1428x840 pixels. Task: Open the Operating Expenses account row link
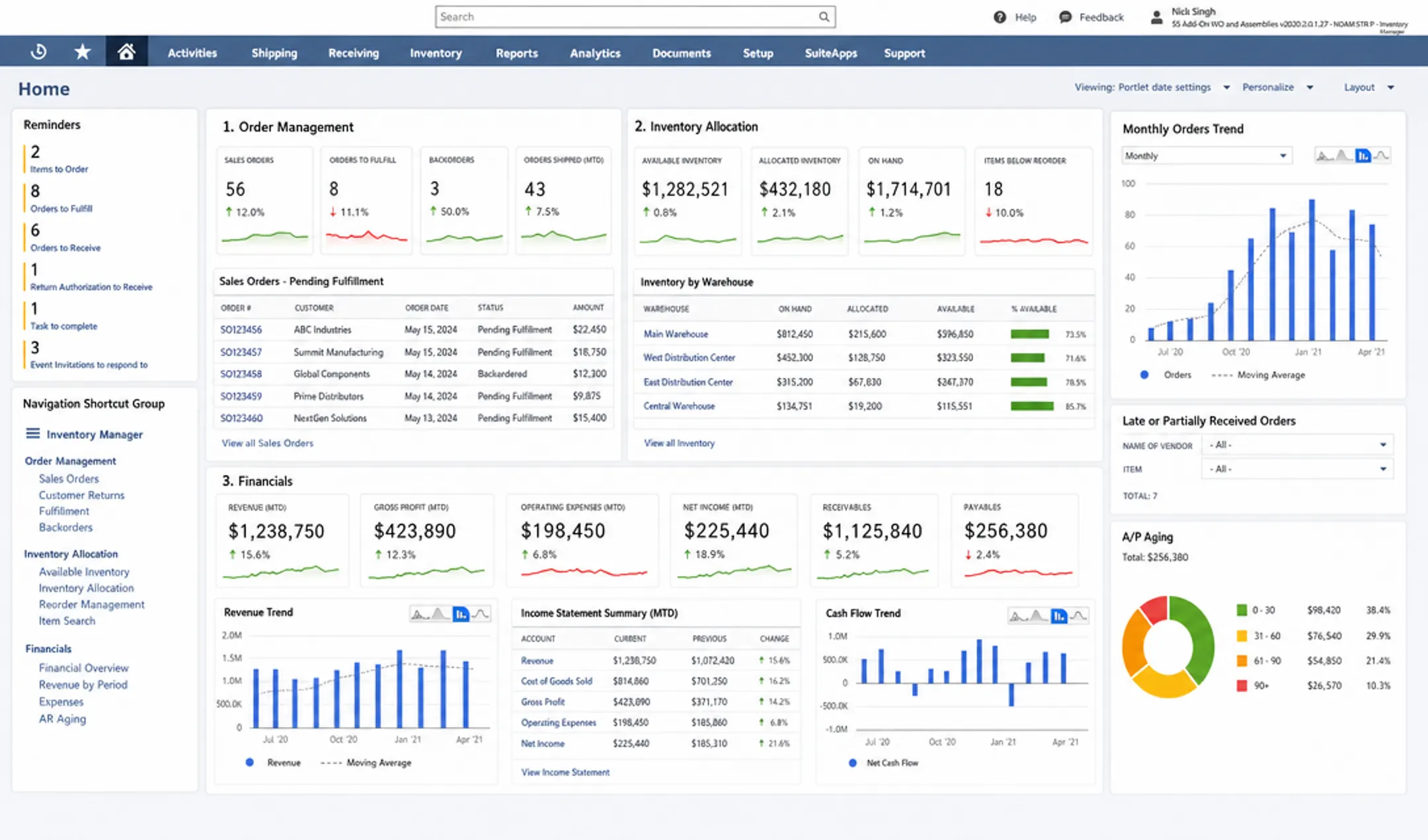pyautogui.click(x=558, y=722)
